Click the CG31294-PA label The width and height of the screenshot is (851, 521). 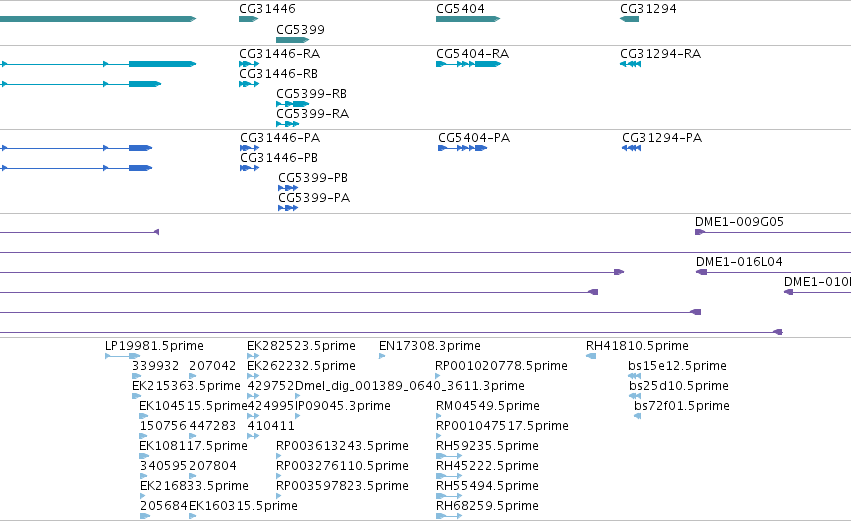pos(662,138)
